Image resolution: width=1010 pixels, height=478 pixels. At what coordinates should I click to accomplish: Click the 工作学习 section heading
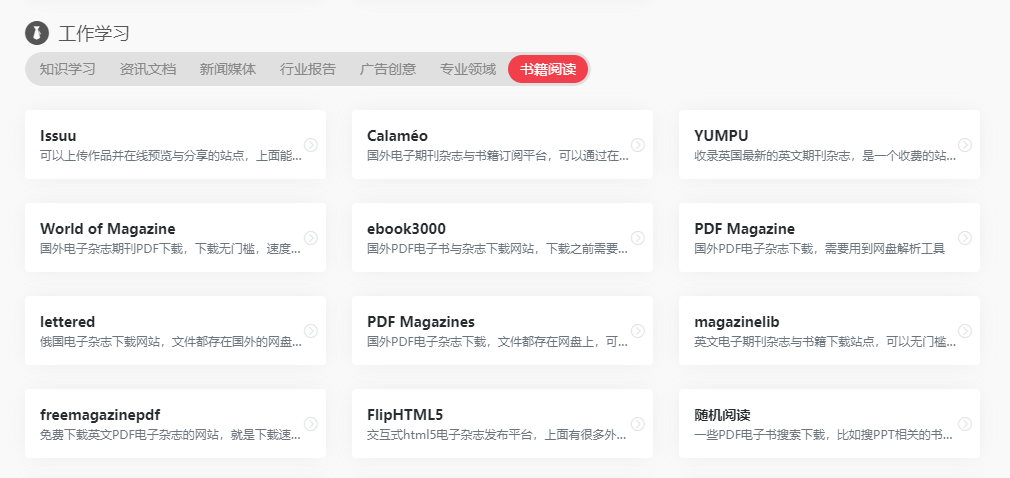(94, 33)
